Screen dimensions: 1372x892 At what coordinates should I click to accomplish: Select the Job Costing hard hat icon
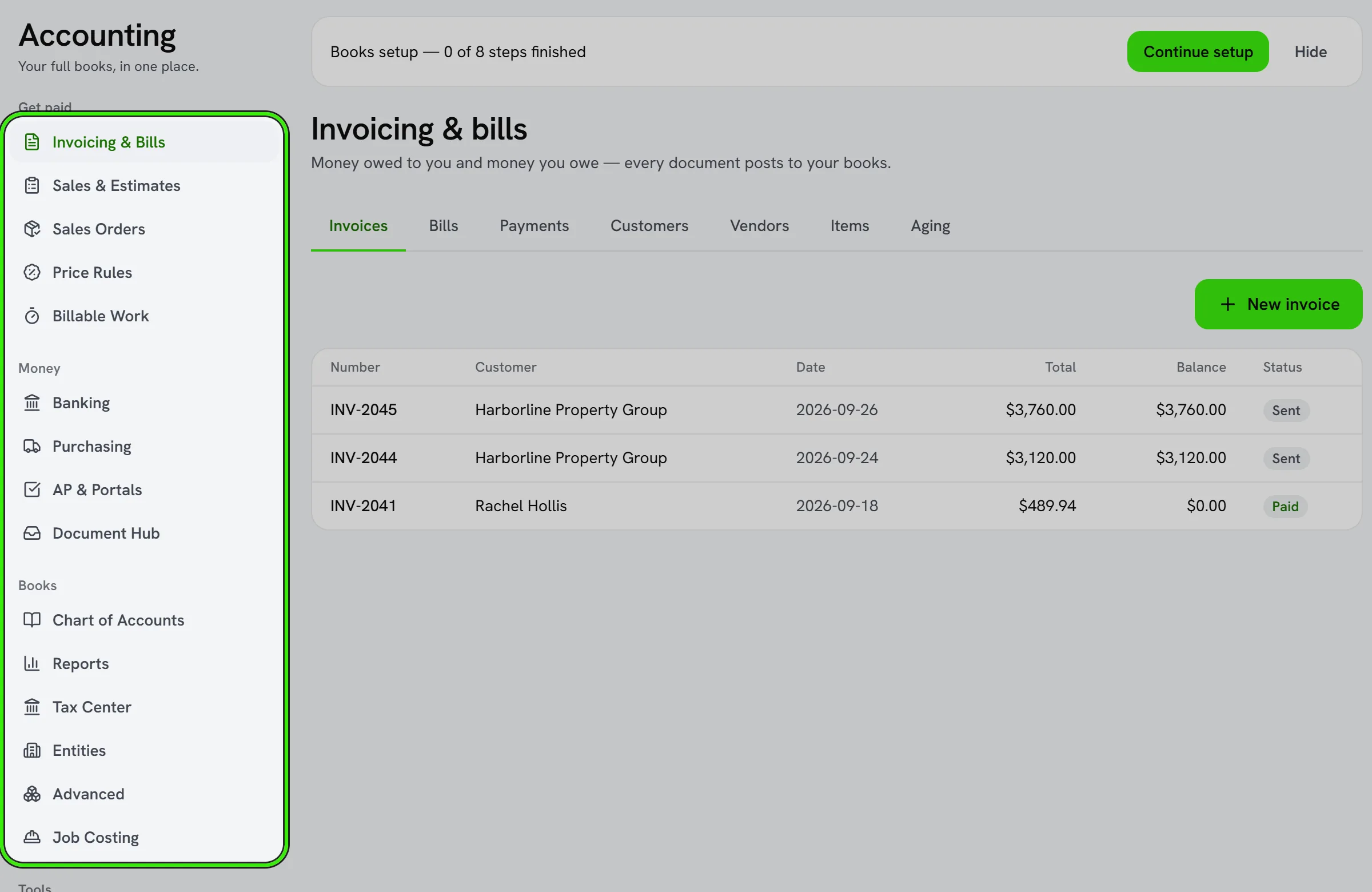pos(32,837)
